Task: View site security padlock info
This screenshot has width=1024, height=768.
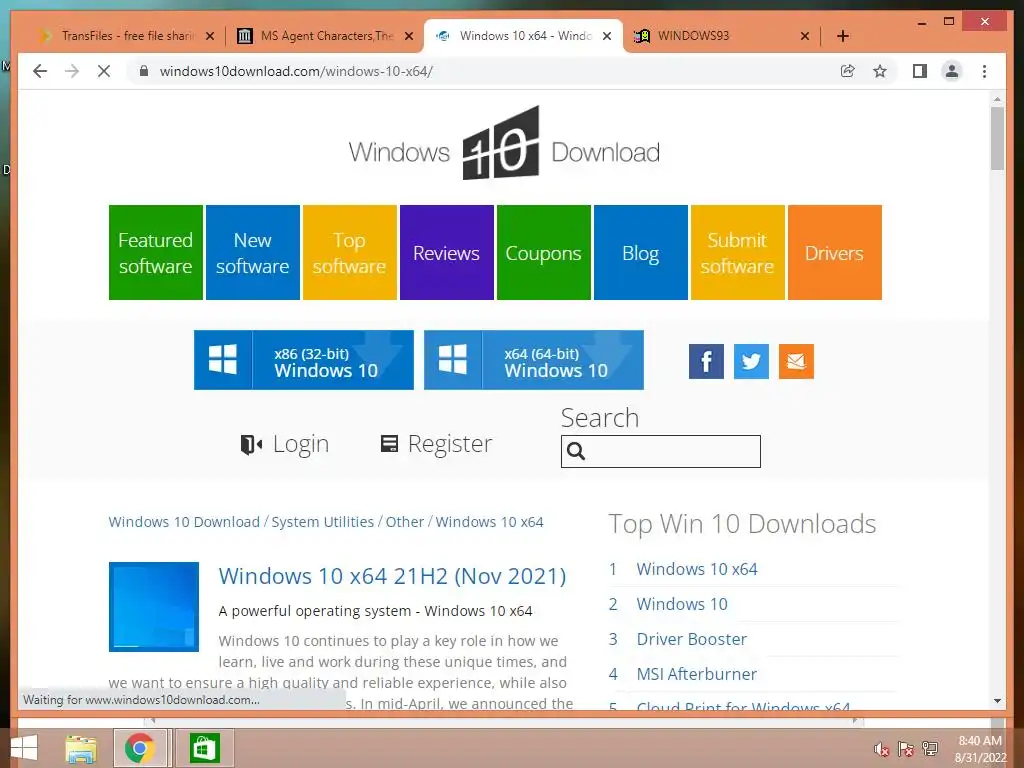Action: [x=144, y=71]
